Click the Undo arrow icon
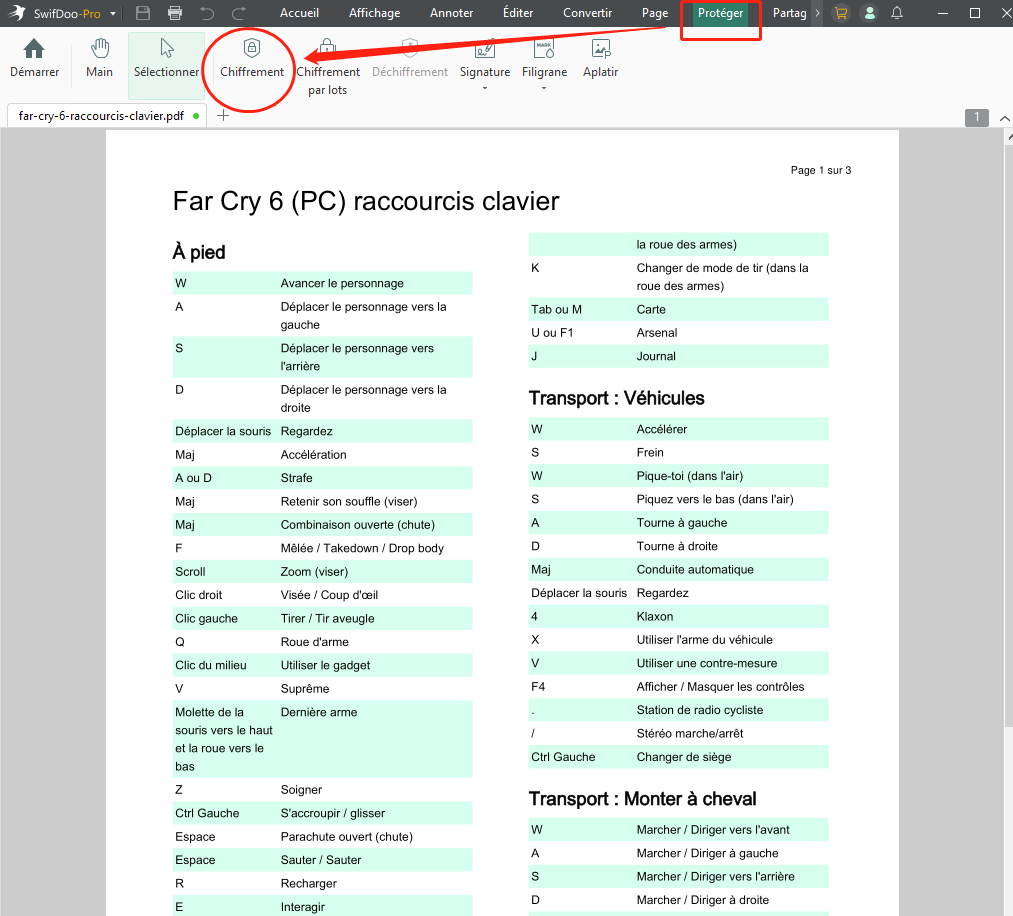This screenshot has height=916, width=1013. (207, 13)
